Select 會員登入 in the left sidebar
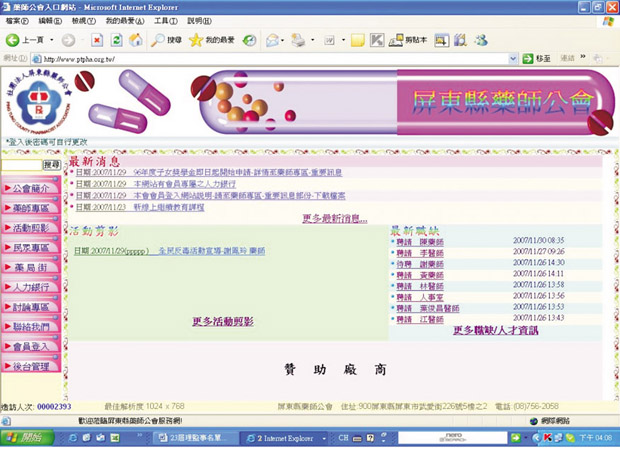Image resolution: width=620 pixels, height=474 pixels. [32, 347]
